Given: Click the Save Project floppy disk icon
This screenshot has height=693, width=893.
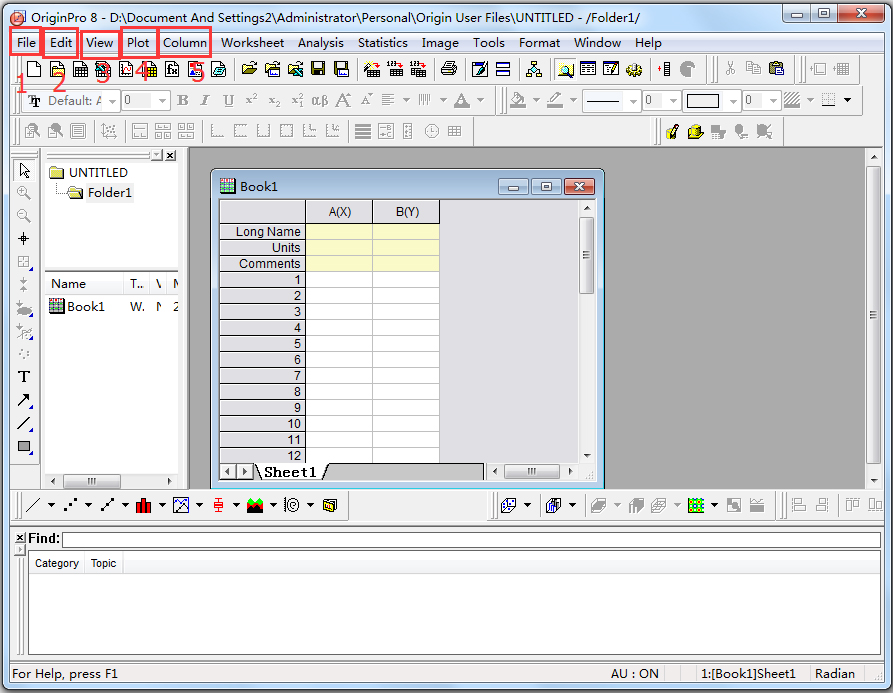Looking at the screenshot, I should pyautogui.click(x=318, y=69).
